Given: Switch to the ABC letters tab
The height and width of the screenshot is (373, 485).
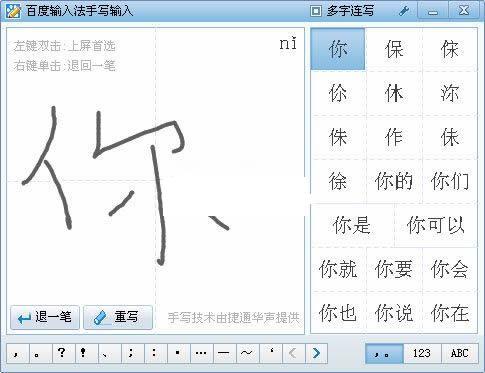Looking at the screenshot, I should [460, 353].
